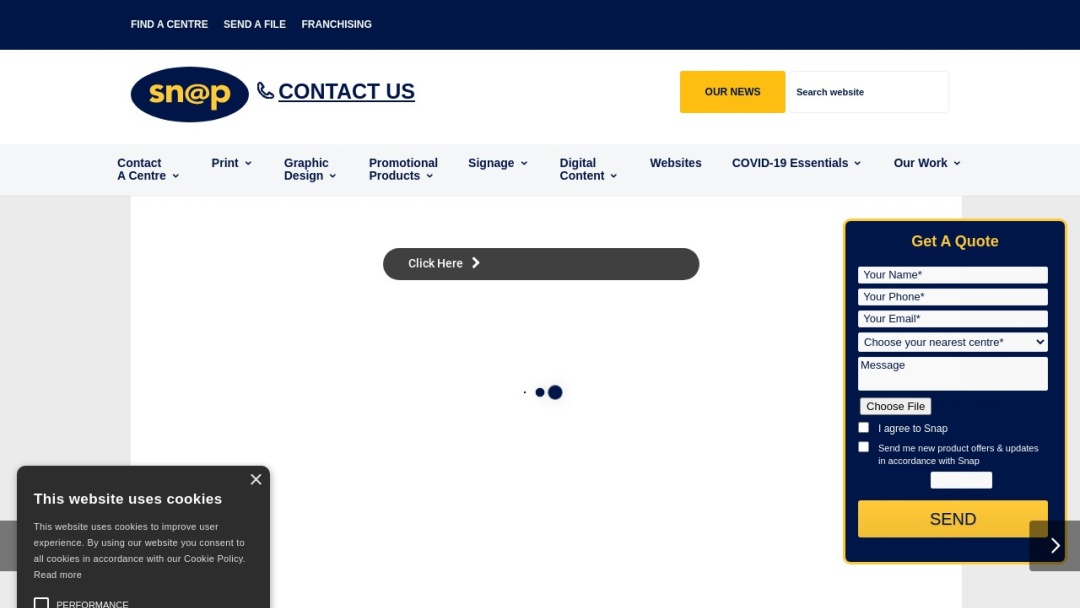Open the Websites menu item
This screenshot has width=1080, height=608.
675,162
